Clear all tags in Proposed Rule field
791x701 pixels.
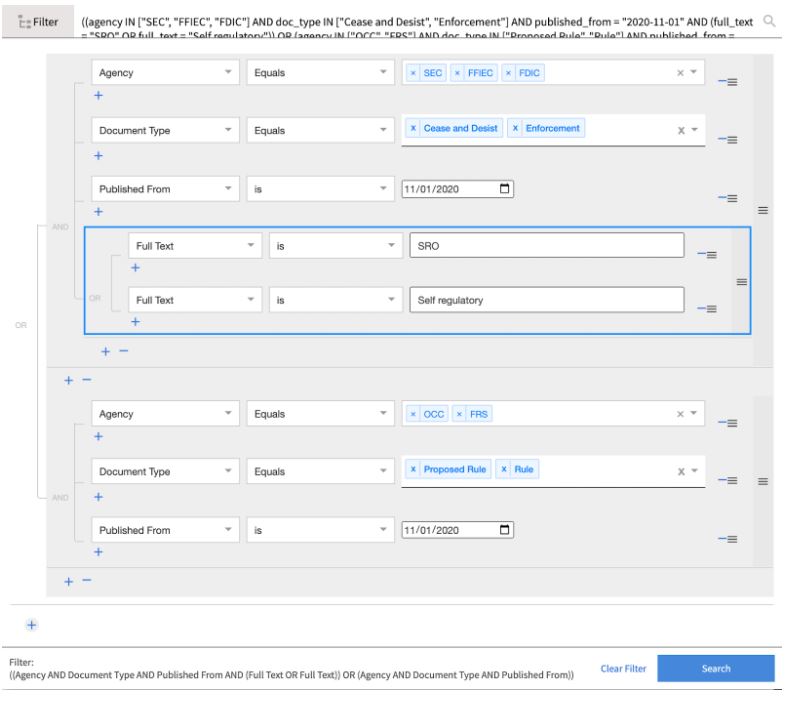coord(681,472)
